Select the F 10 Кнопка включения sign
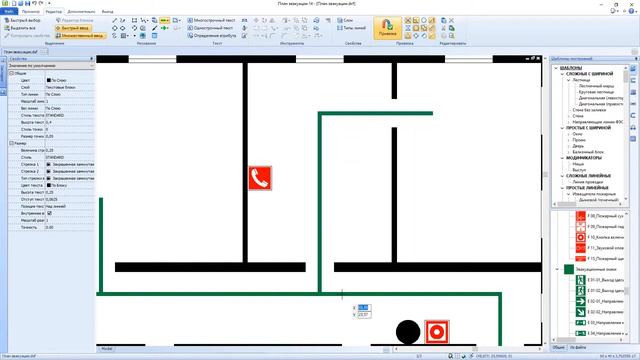This screenshot has height=360, width=640. pyautogui.click(x=600, y=237)
